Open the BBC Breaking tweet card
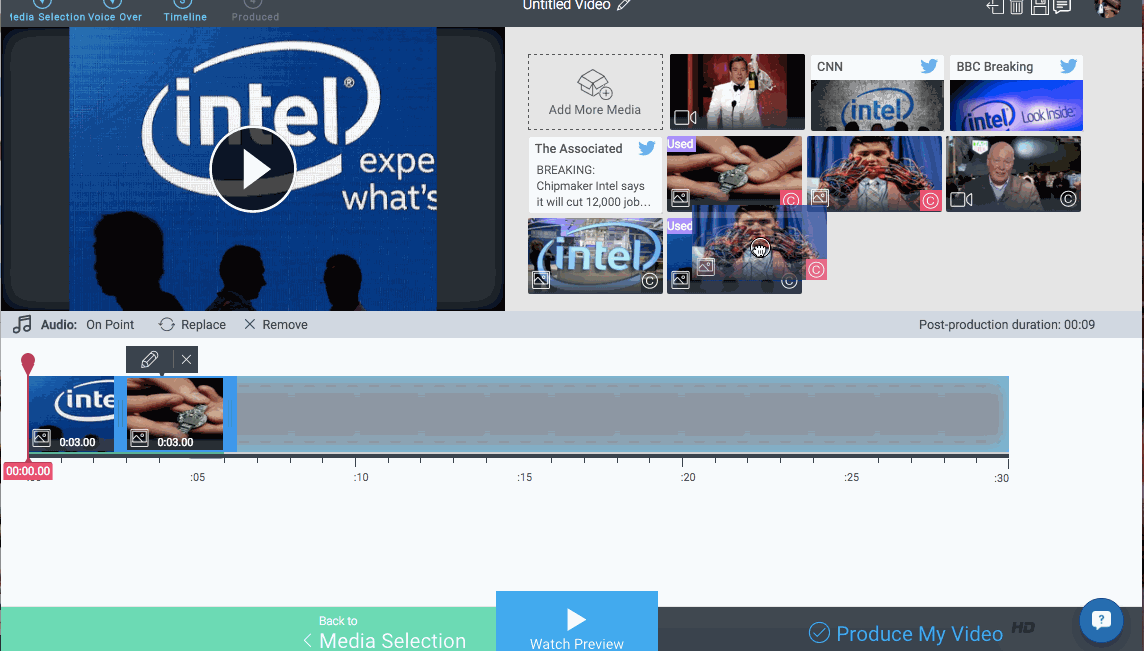Image resolution: width=1144 pixels, height=651 pixels. coord(1016,93)
